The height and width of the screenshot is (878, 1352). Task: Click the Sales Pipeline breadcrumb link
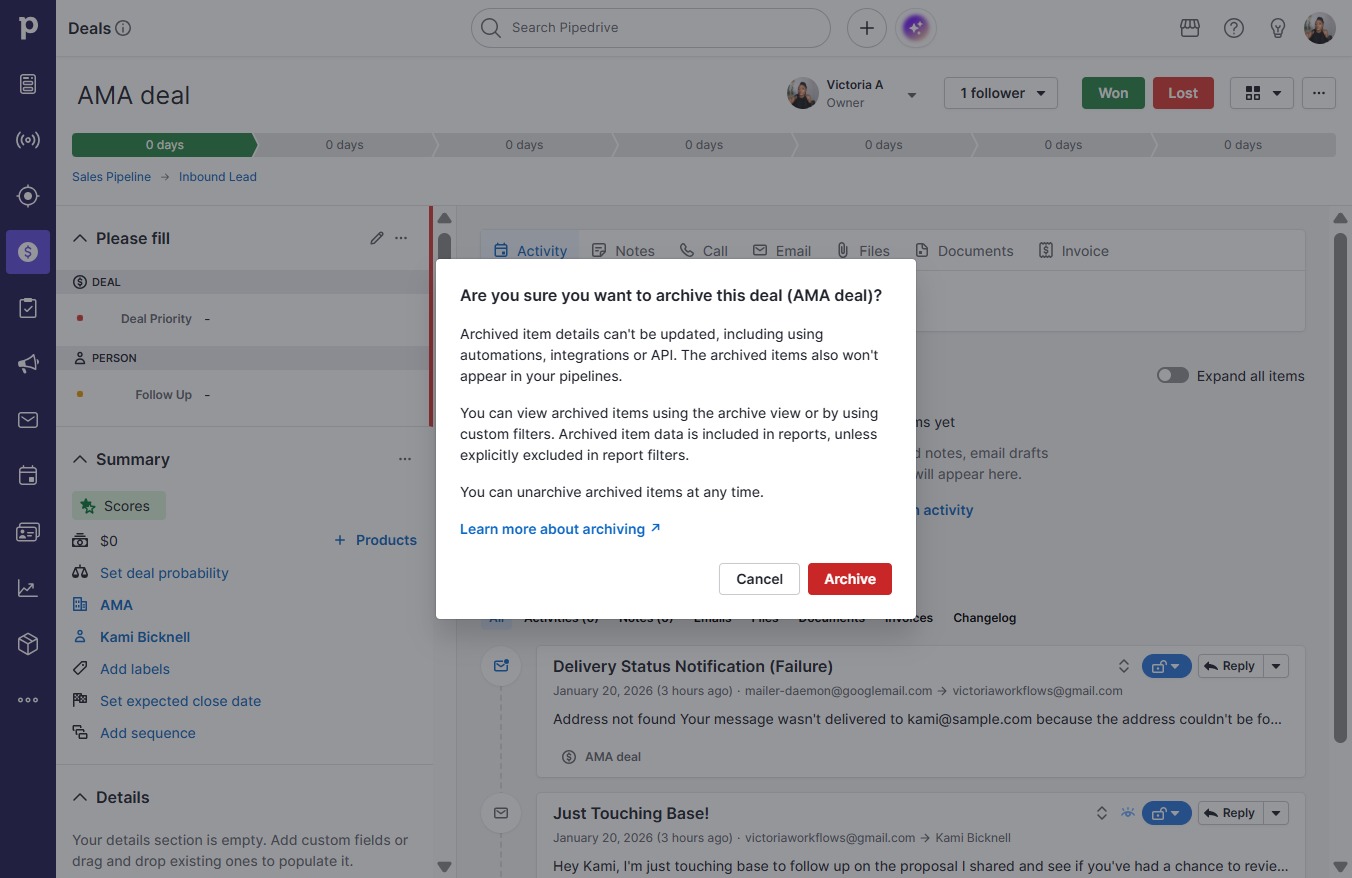[x=111, y=177]
